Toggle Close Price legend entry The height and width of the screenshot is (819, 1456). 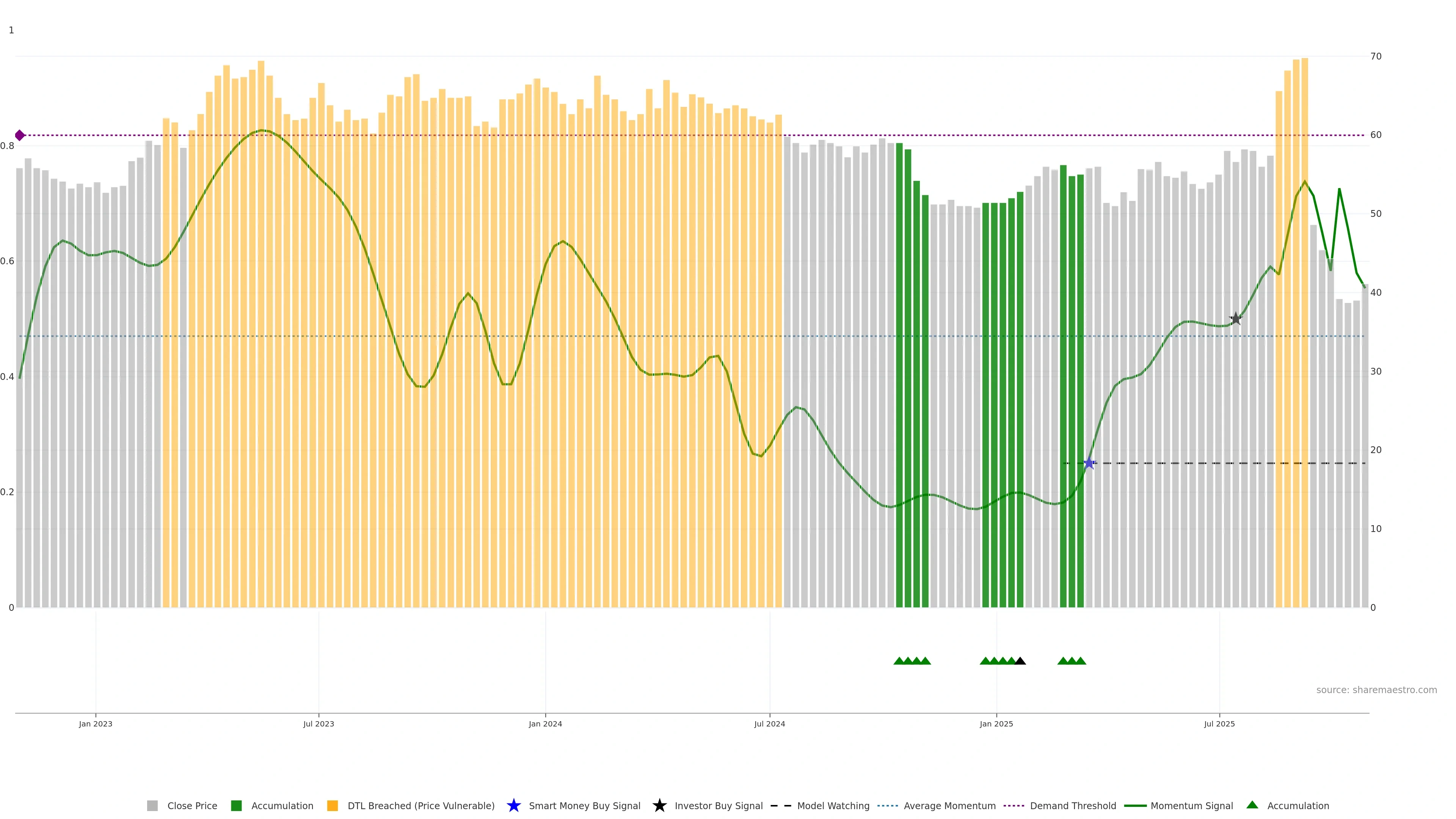pos(191,806)
